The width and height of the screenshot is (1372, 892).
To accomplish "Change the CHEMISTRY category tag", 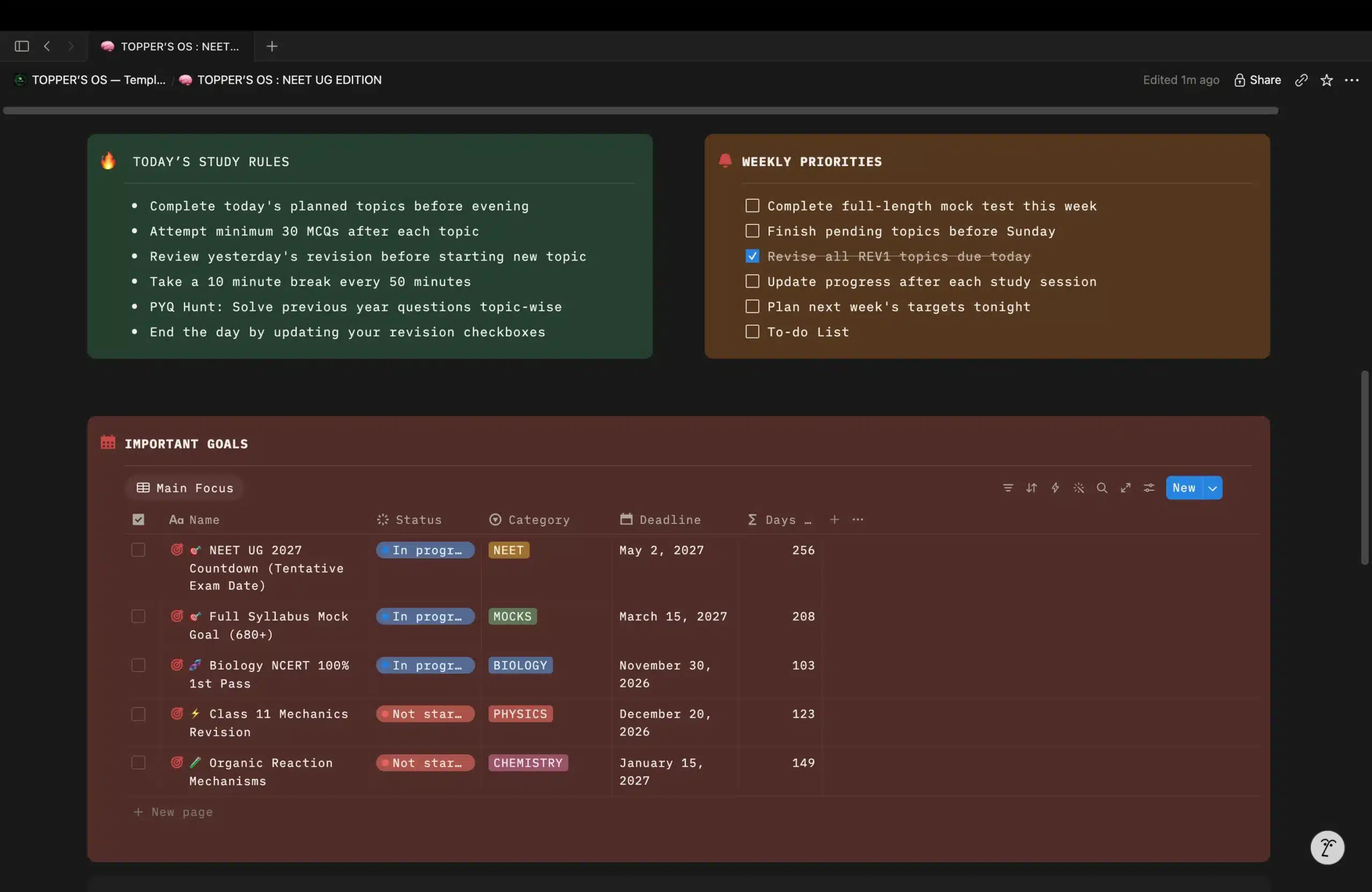I will pos(528,762).
